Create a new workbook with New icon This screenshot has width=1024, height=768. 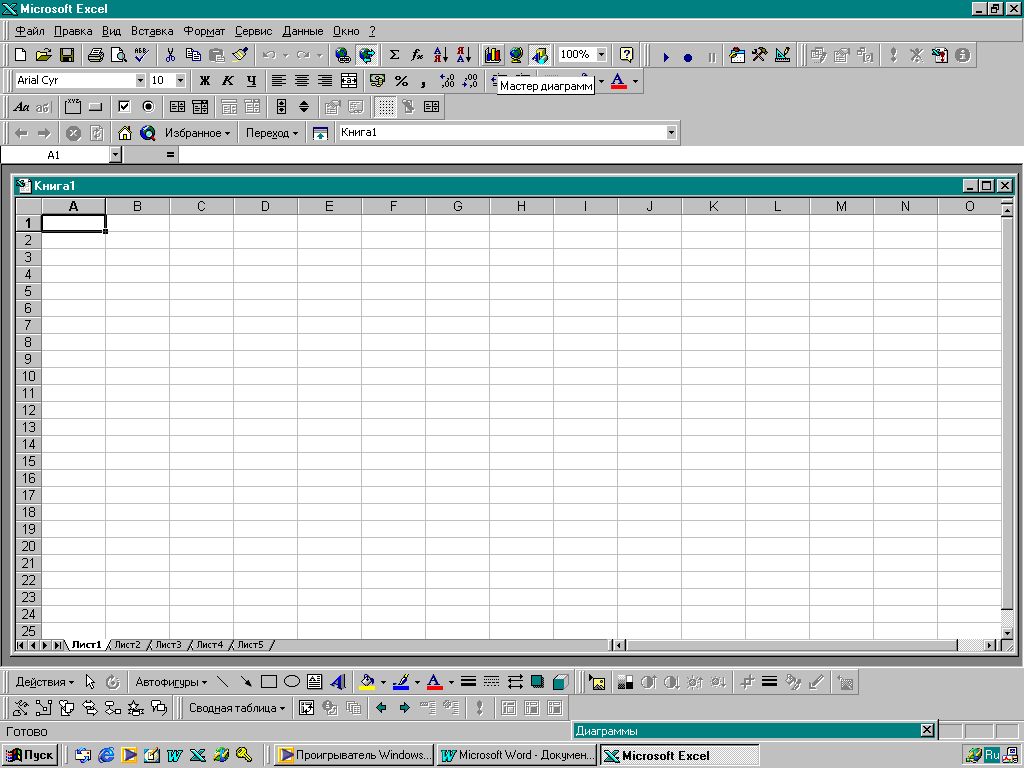click(20, 55)
